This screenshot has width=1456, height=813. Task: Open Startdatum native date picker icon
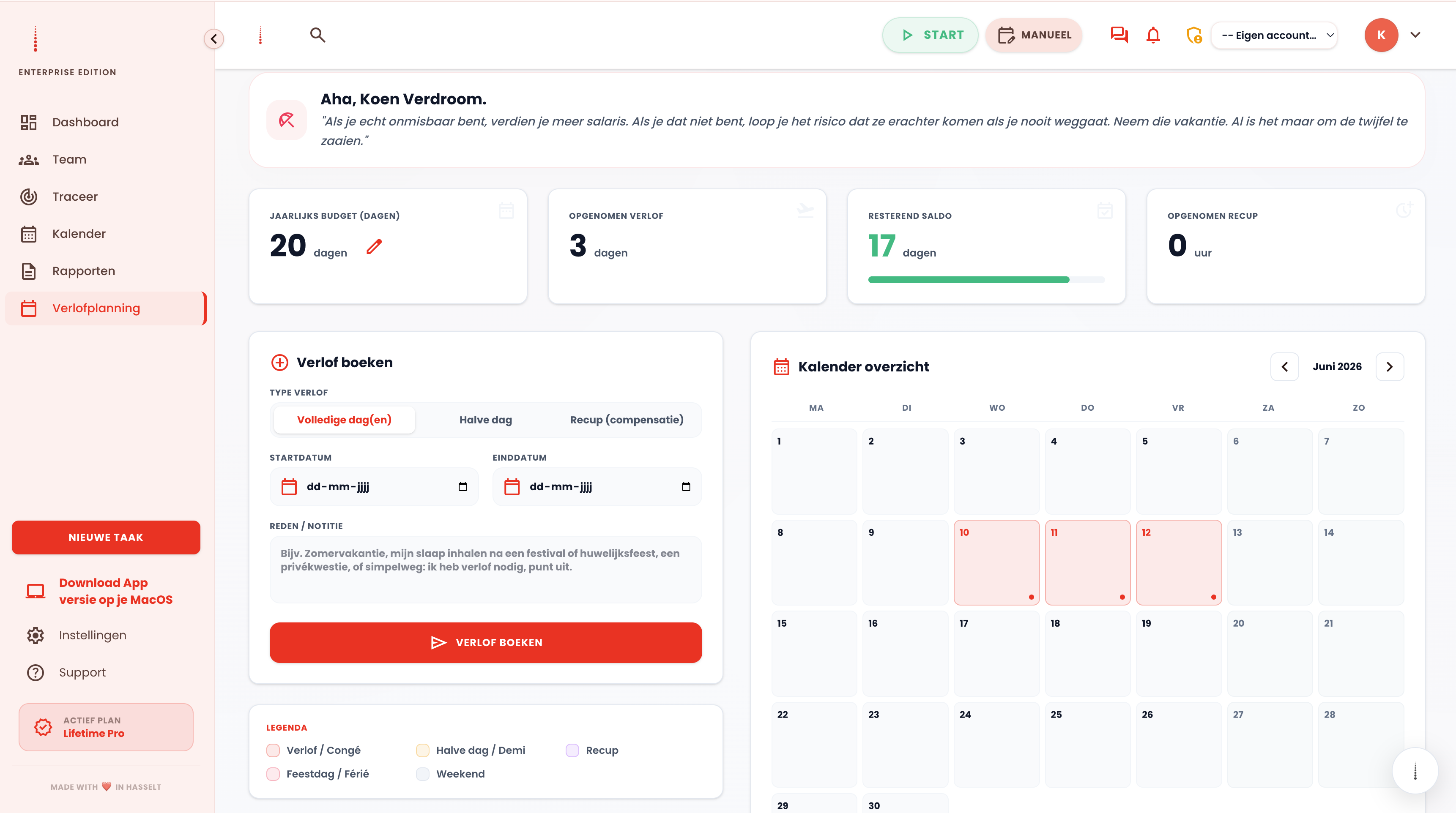(x=463, y=486)
